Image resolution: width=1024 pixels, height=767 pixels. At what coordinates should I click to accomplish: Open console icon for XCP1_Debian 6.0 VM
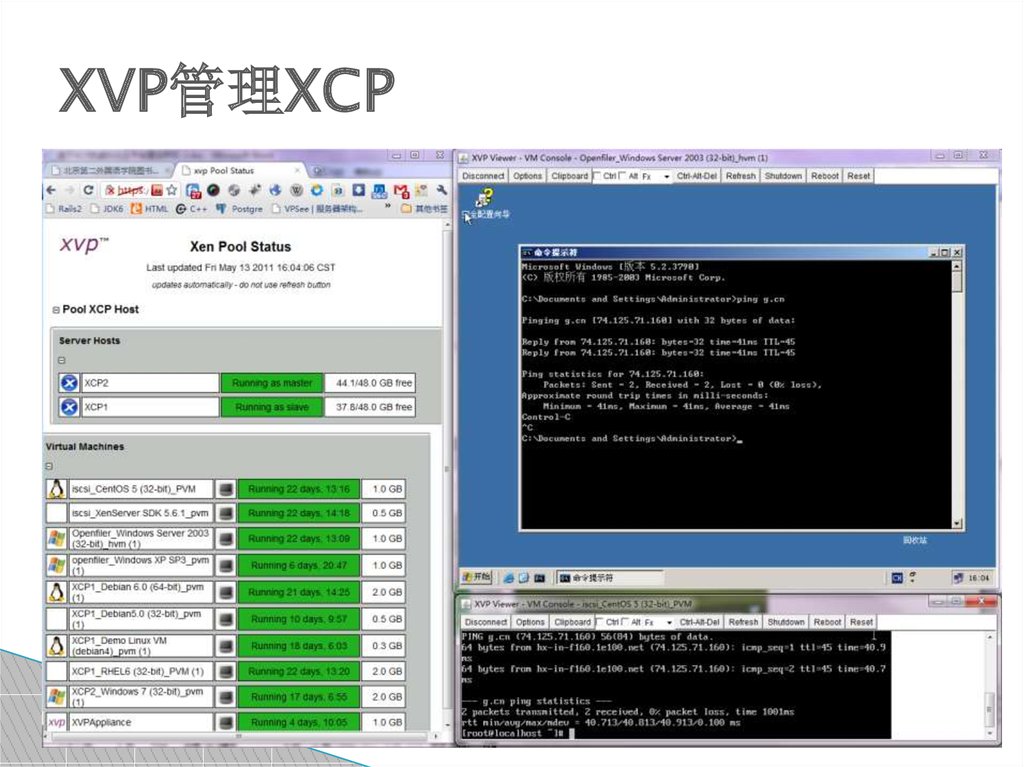coord(226,593)
